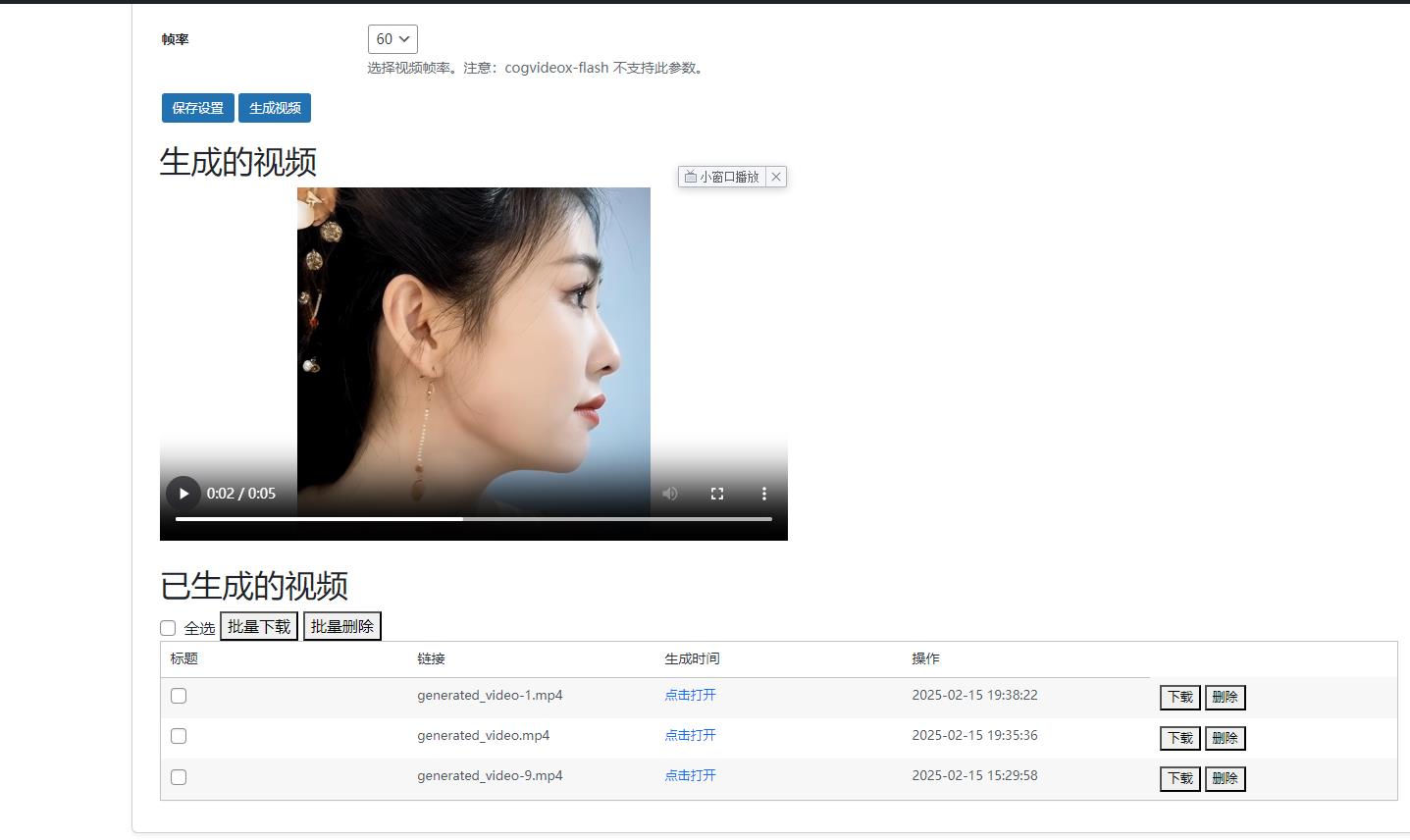Enter fullscreen on the video player
Screen dimensions: 1410x840
[717, 494]
